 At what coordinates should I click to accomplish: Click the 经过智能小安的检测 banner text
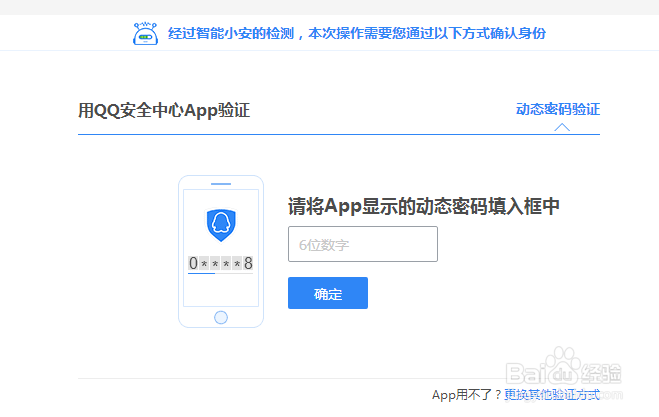click(x=357, y=33)
